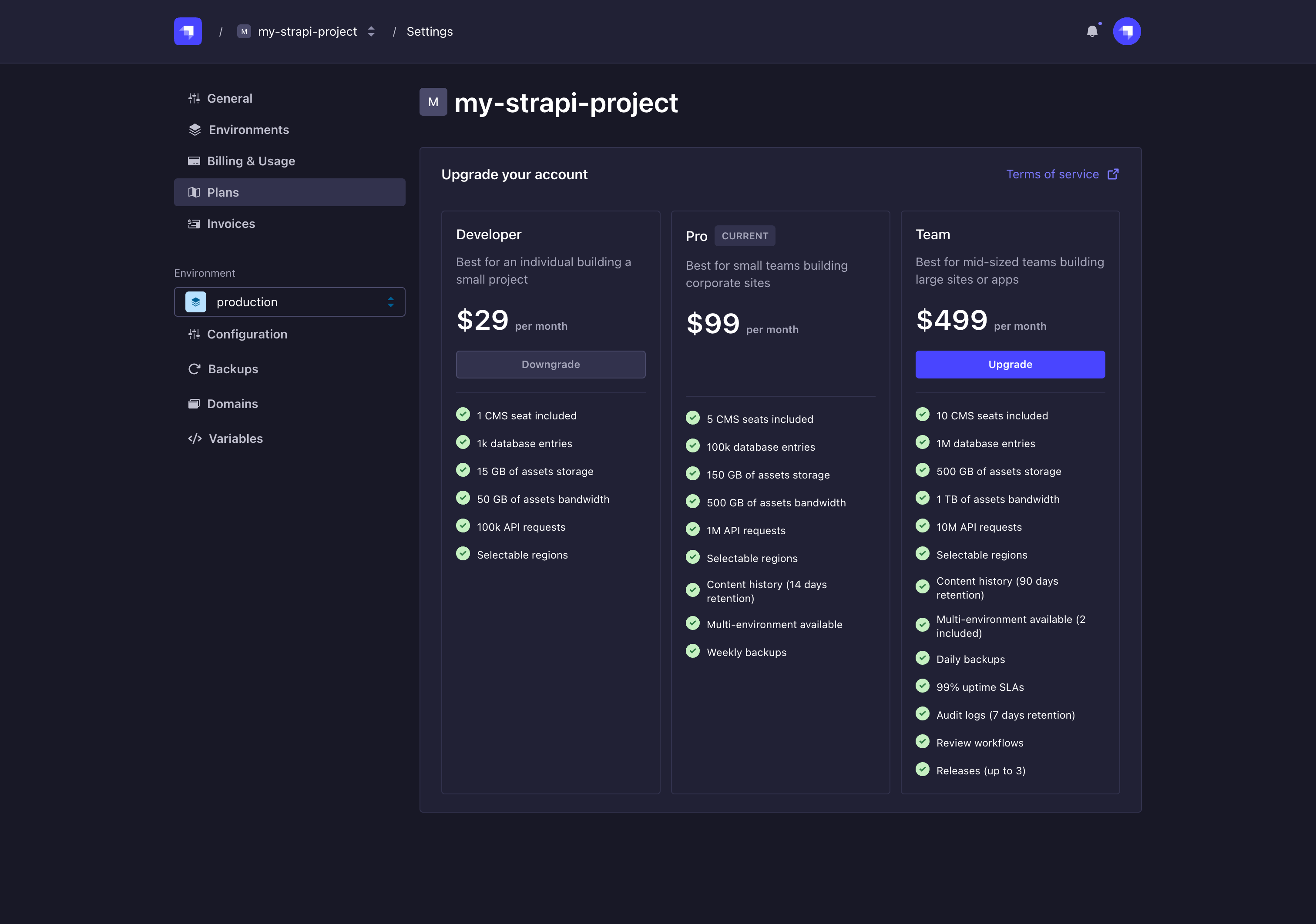Screen dimensions: 1316x924
Task: Switch to the Domains section
Action: click(x=232, y=403)
